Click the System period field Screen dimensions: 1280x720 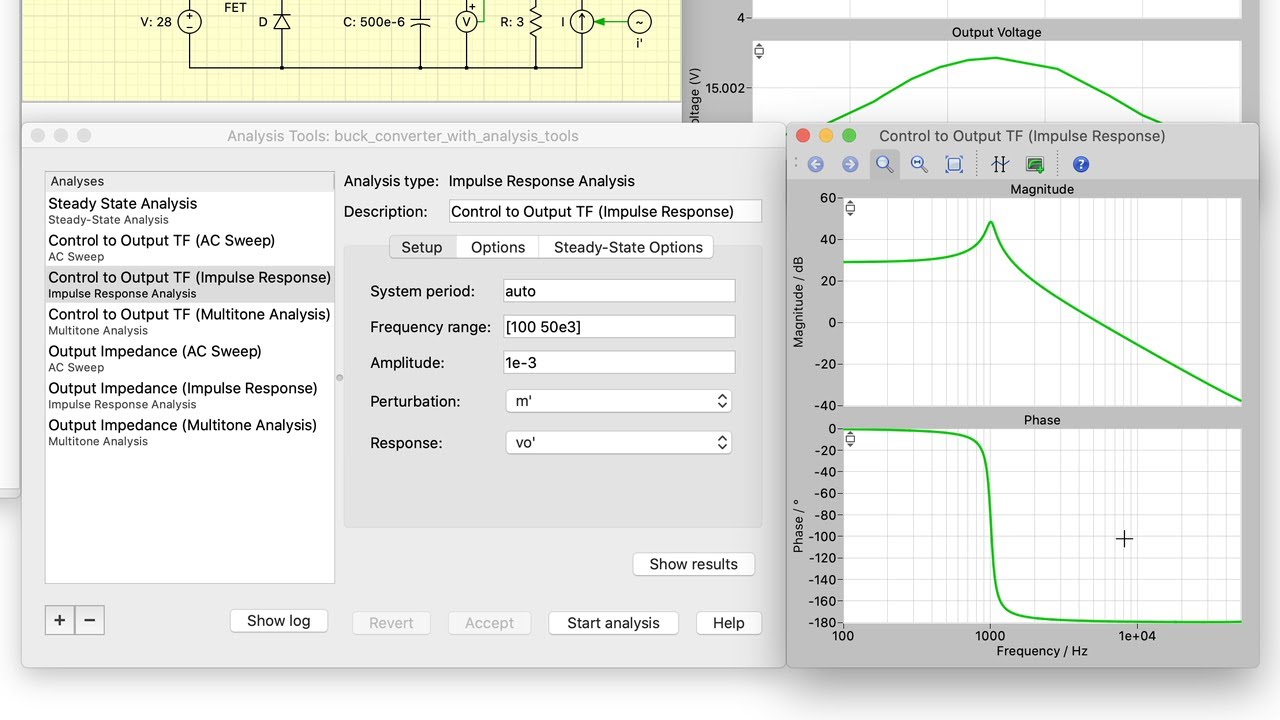pos(619,291)
